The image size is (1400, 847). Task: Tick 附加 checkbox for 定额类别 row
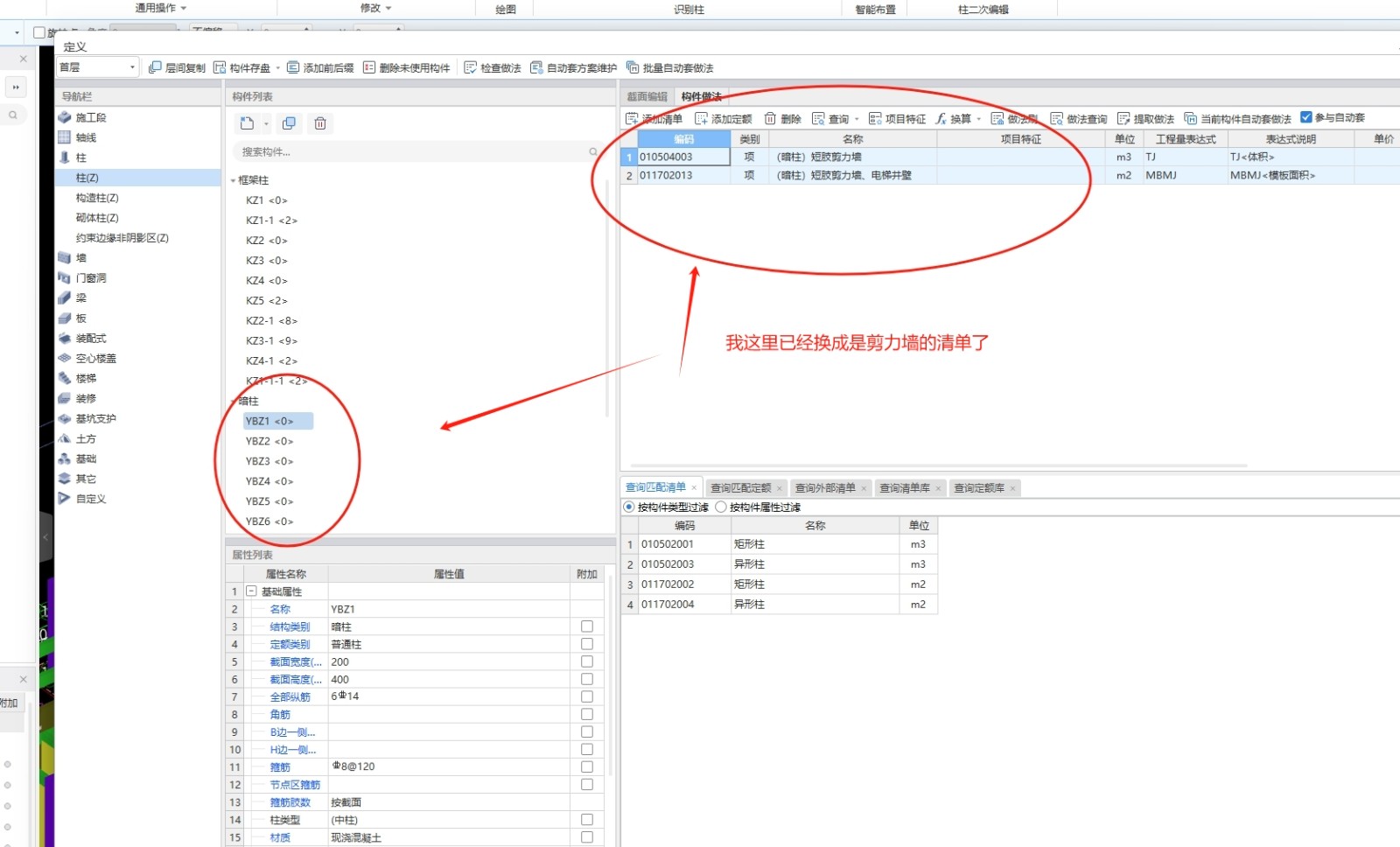(587, 644)
